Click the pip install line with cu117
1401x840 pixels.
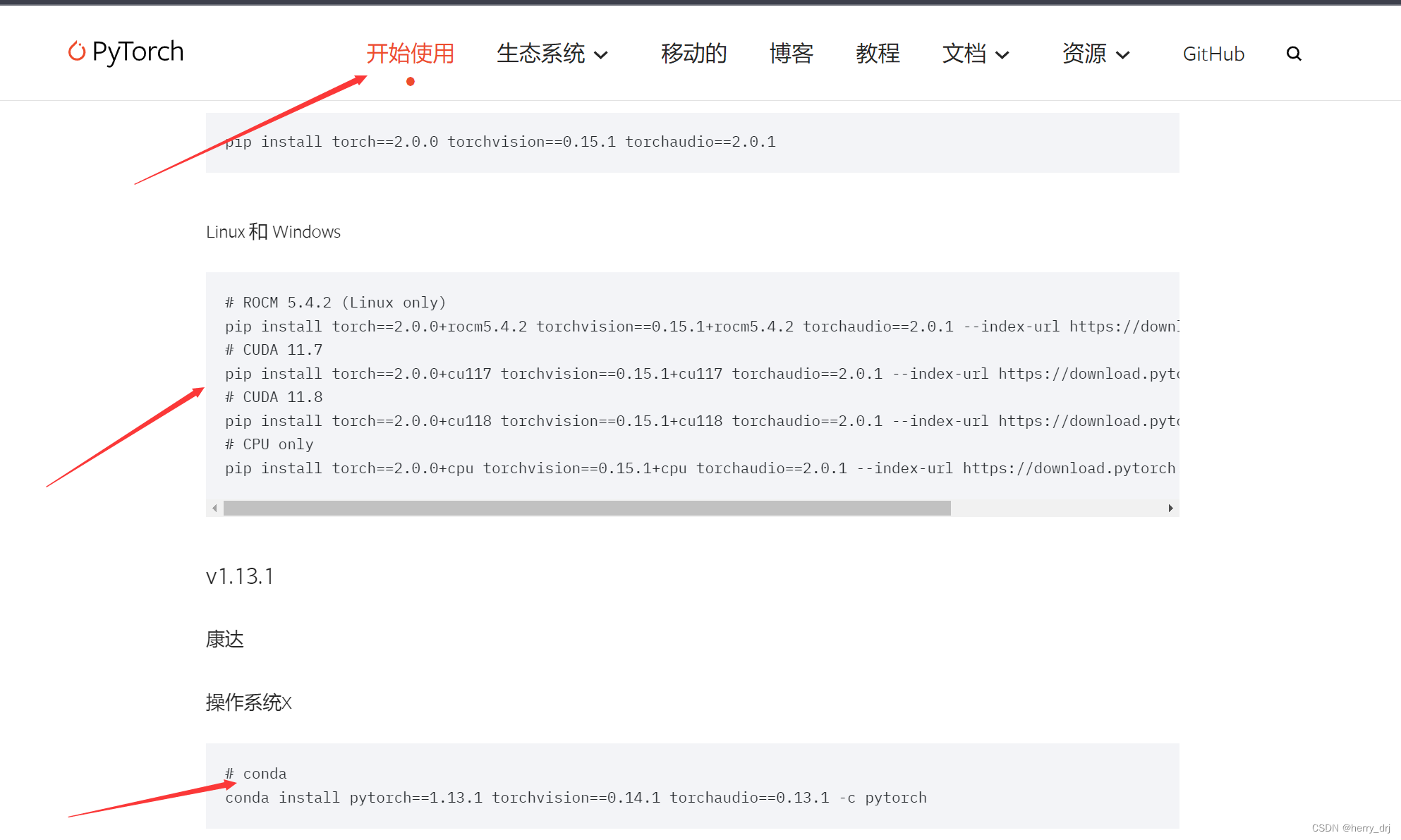(x=702, y=374)
